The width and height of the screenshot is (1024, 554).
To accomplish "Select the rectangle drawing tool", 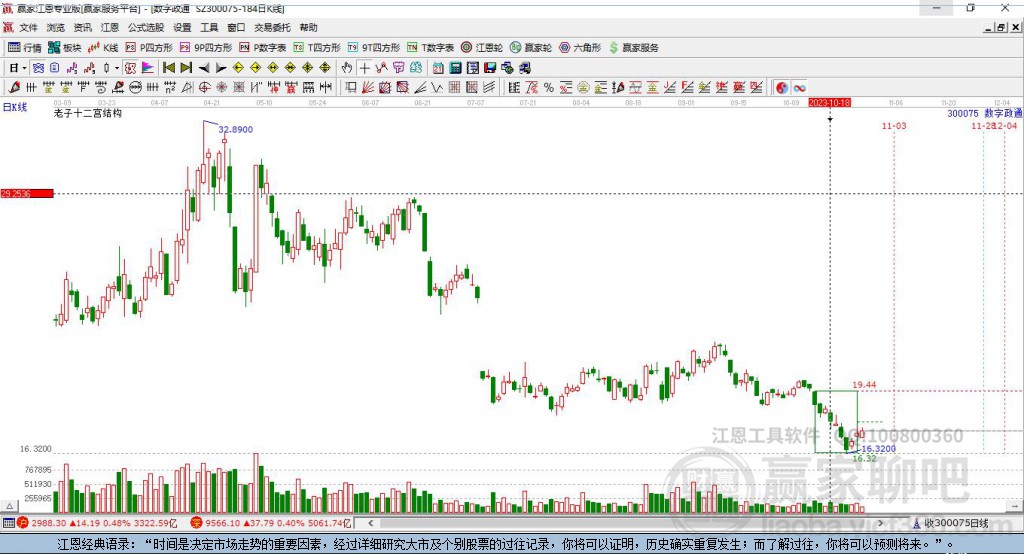I will (x=351, y=88).
